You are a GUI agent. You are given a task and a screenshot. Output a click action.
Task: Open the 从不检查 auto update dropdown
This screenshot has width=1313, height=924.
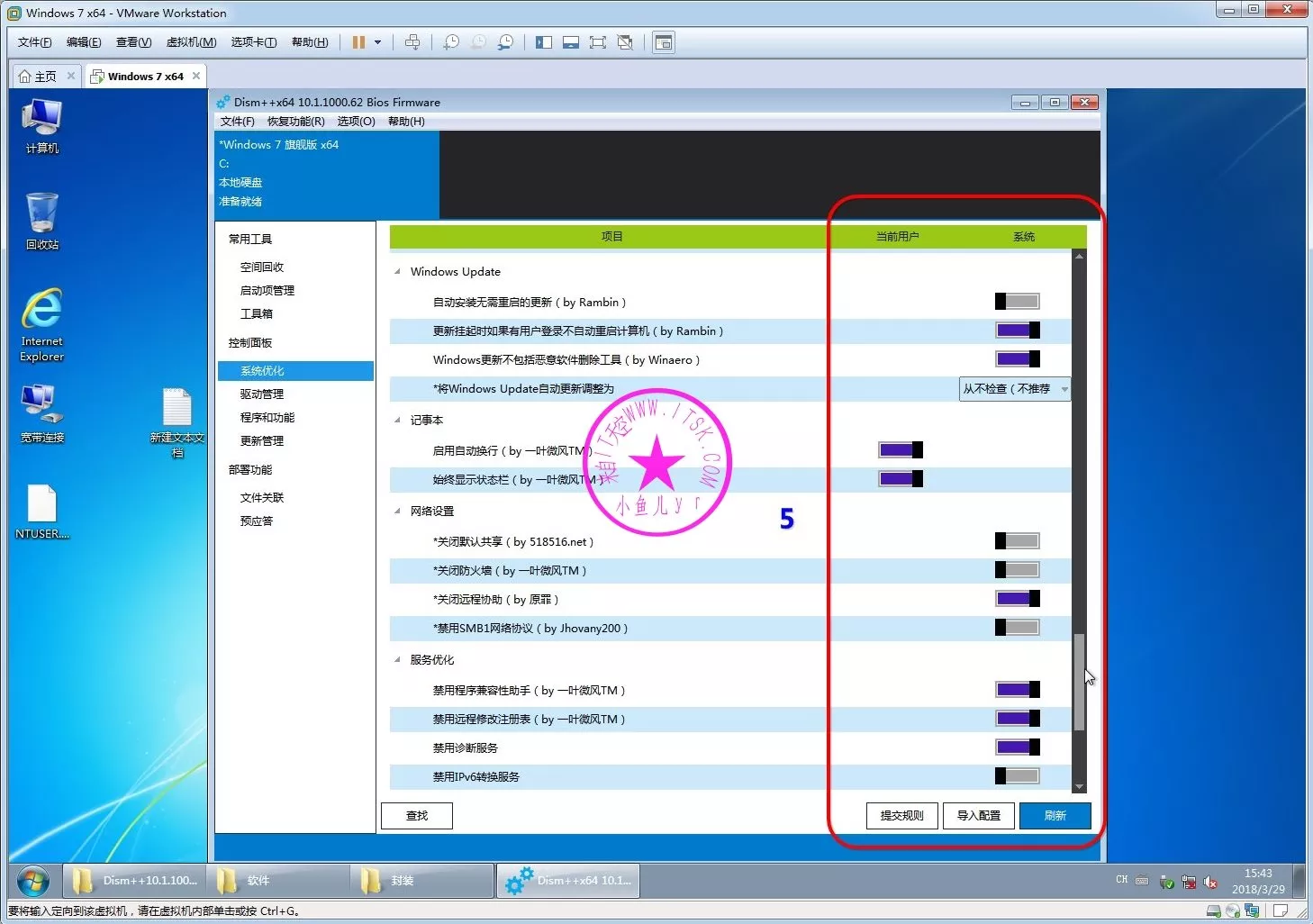coord(1014,389)
